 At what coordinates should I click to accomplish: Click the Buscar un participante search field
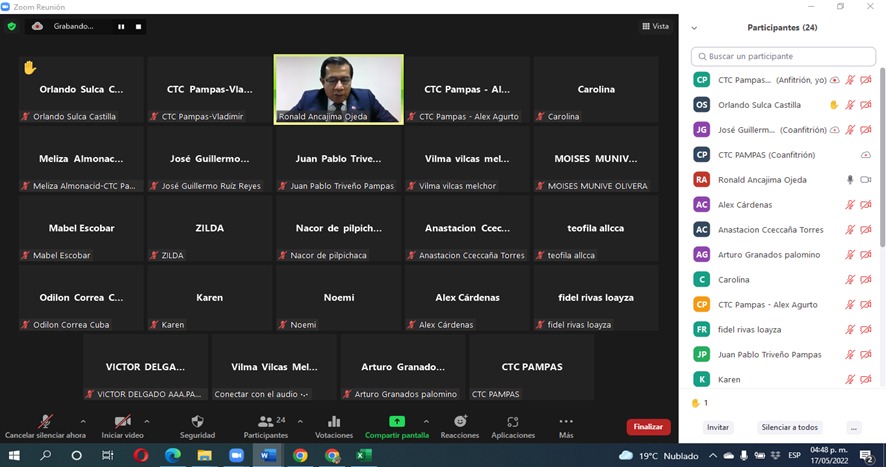[x=784, y=57]
